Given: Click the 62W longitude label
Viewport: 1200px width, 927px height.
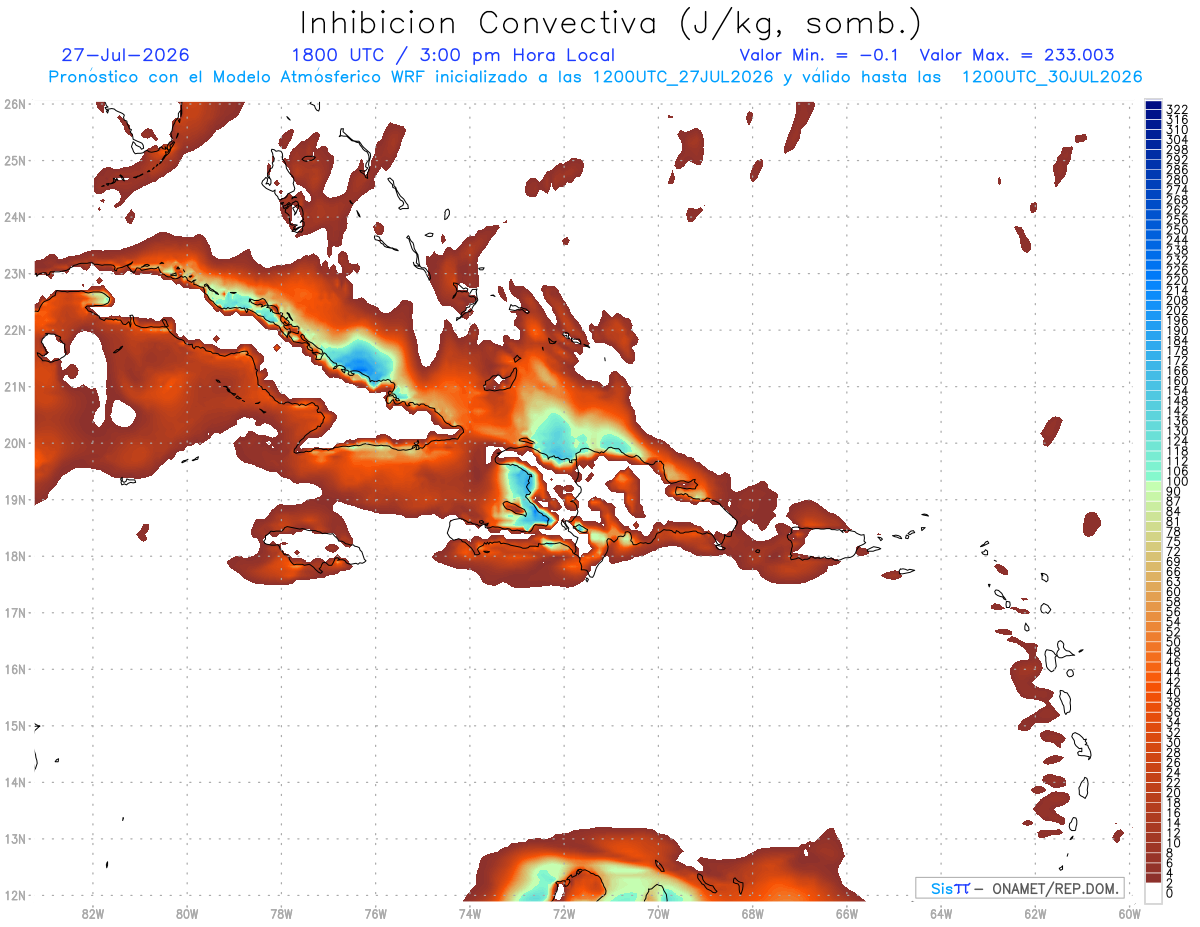Looking at the screenshot, I should click(x=1035, y=913).
